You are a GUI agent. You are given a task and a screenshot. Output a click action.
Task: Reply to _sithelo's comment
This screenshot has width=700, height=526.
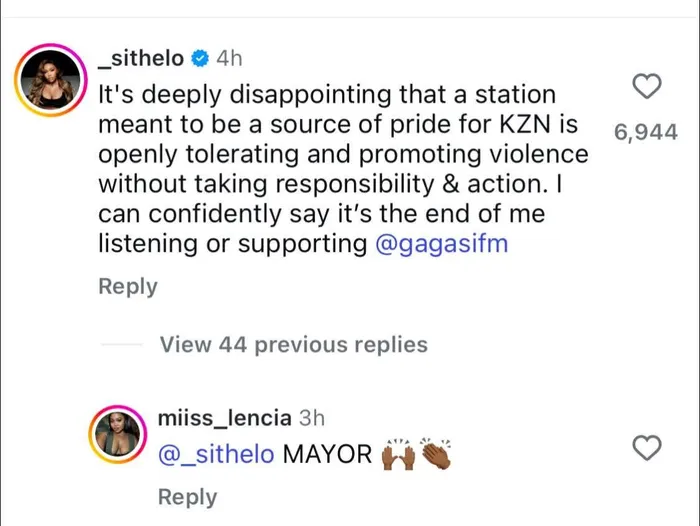127,287
